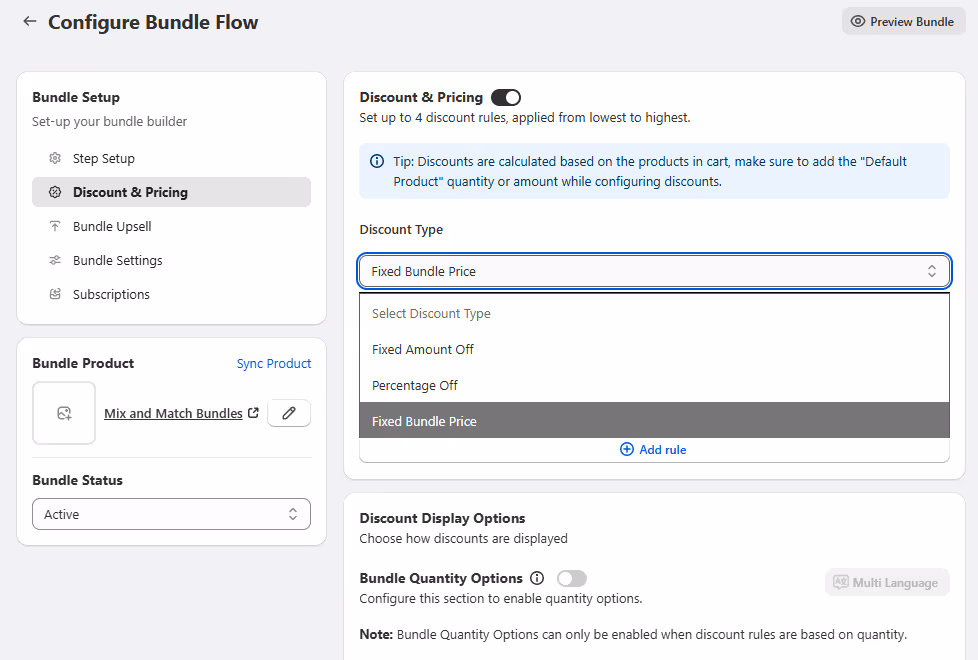Click the bundle product image placeholder
This screenshot has height=660, width=978.
coord(64,413)
